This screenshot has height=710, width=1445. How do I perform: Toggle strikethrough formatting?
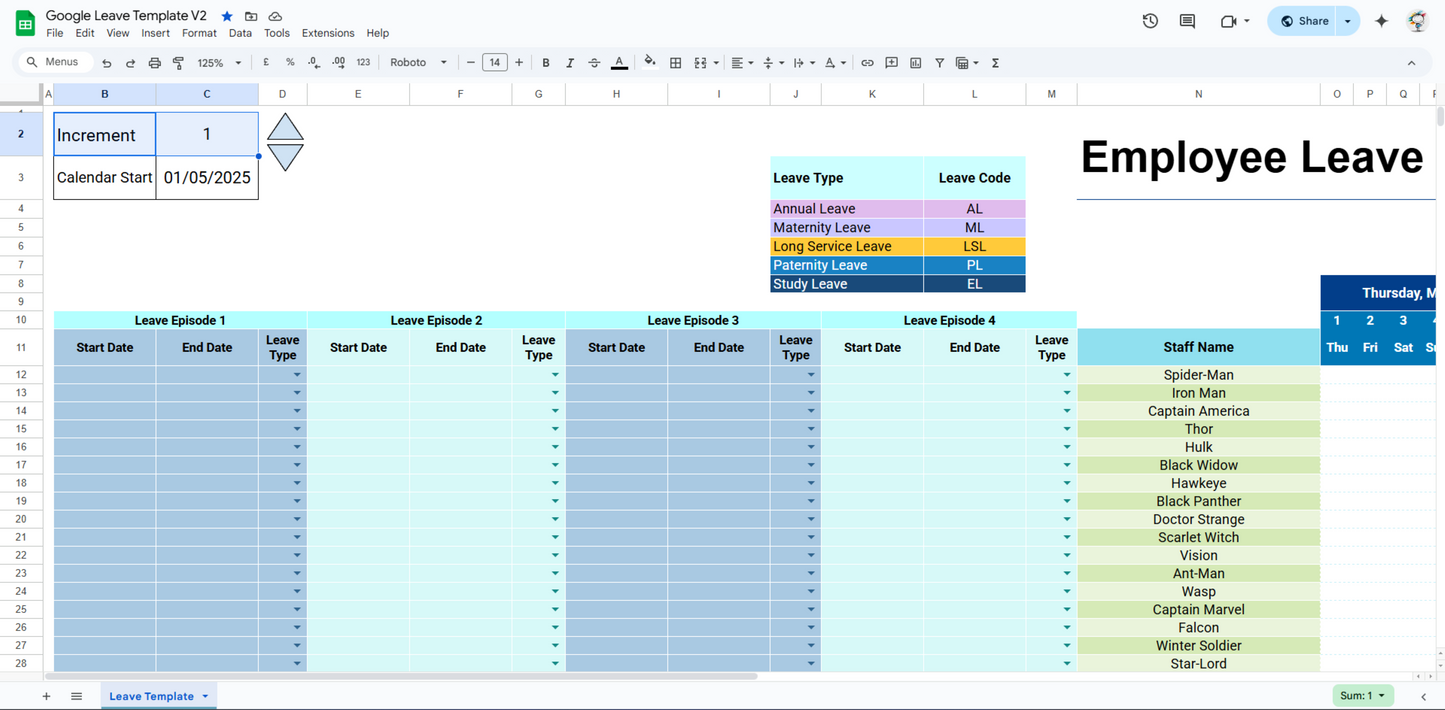pyautogui.click(x=594, y=63)
